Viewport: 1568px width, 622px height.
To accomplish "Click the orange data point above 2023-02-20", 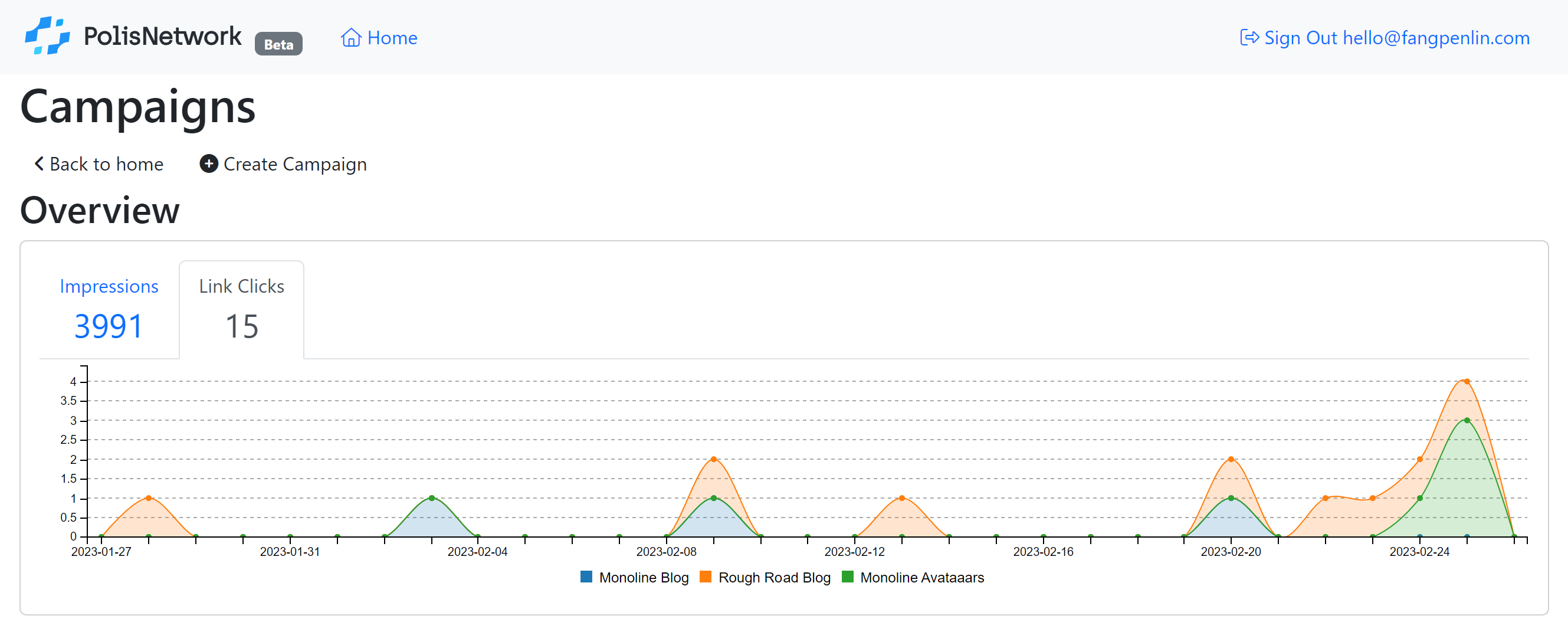I will pos(1231,459).
